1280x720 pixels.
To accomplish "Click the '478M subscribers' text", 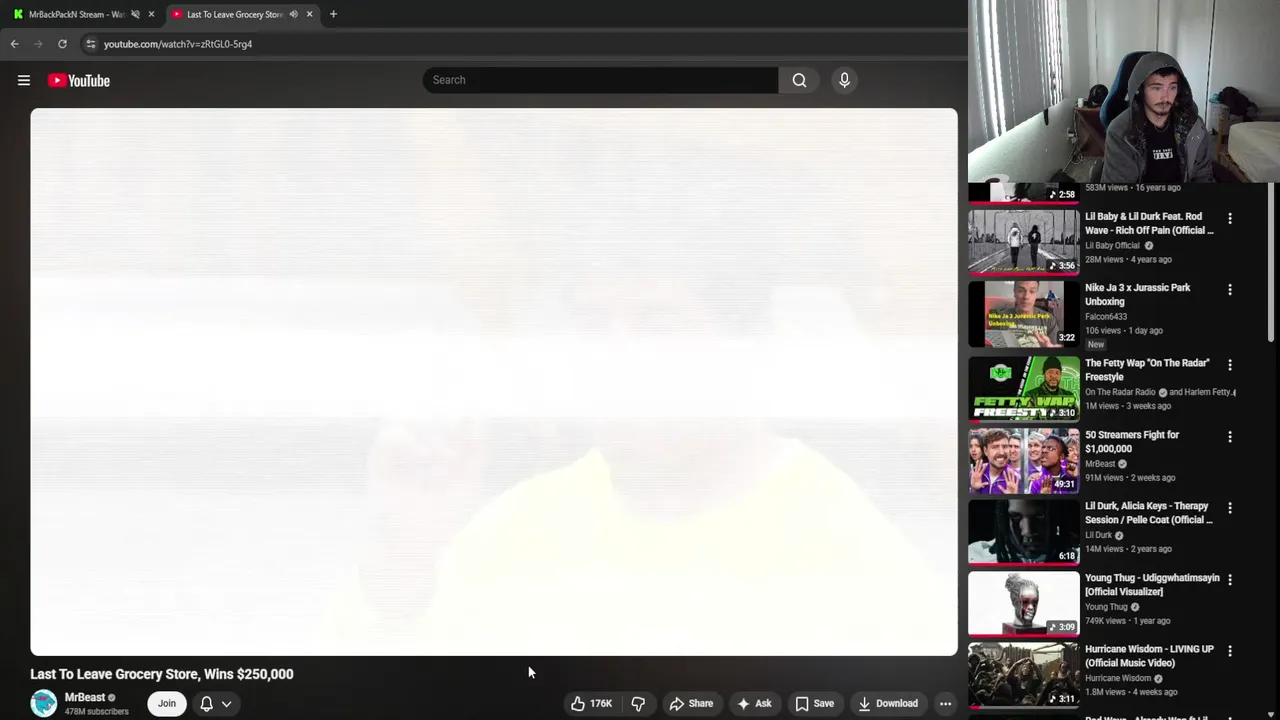I will coord(97,712).
